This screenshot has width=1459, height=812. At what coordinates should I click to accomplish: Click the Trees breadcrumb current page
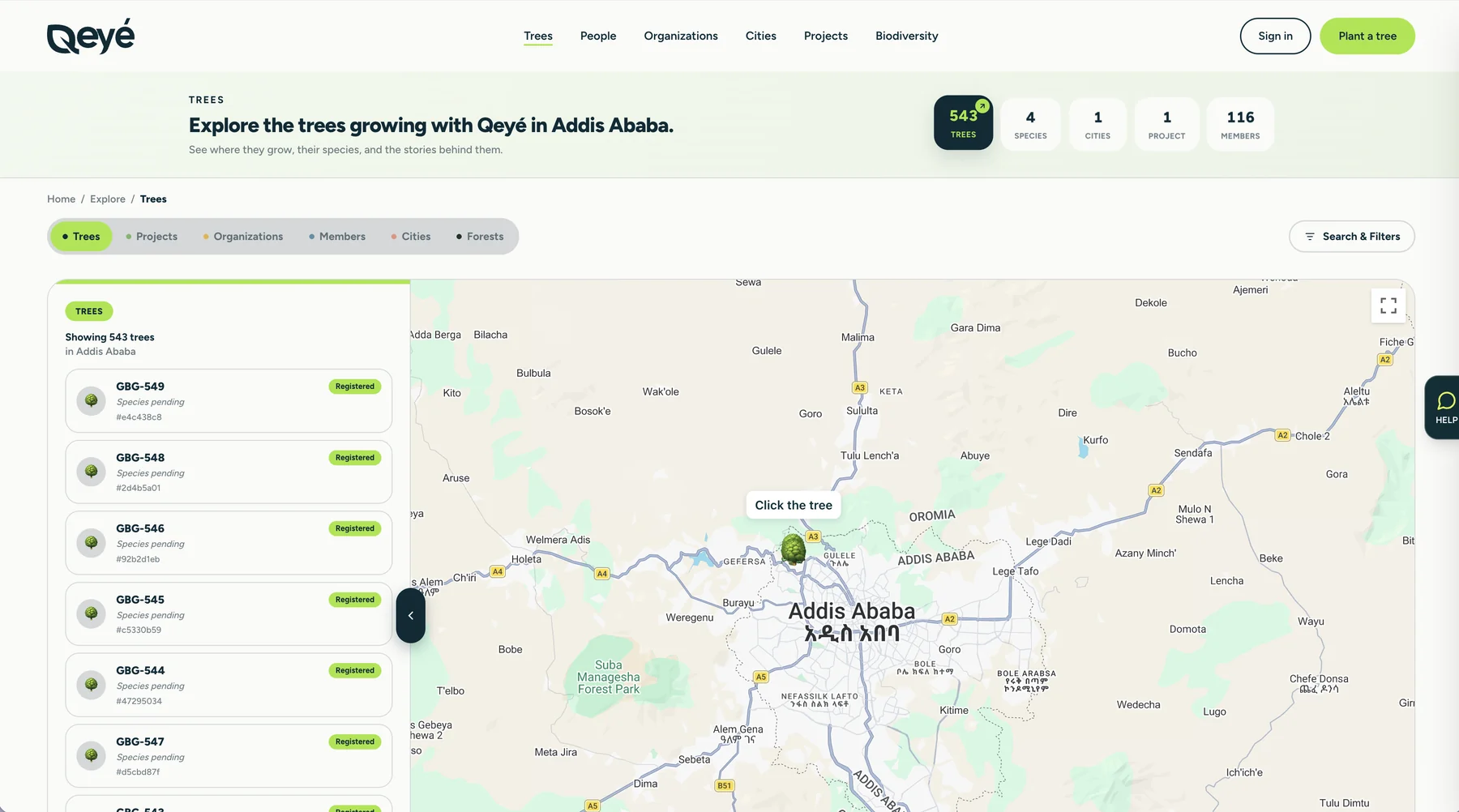[x=153, y=199]
